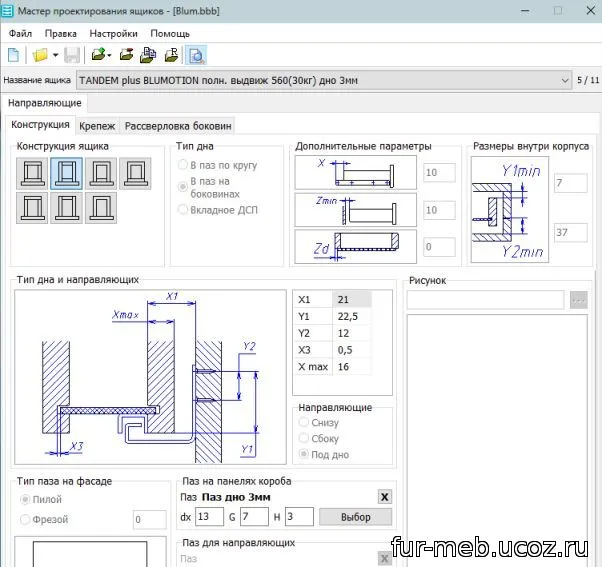Image resolution: width=602 pixels, height=567 pixels.
Task: Pick the first drawer construction in bottom row
Action: [32, 208]
